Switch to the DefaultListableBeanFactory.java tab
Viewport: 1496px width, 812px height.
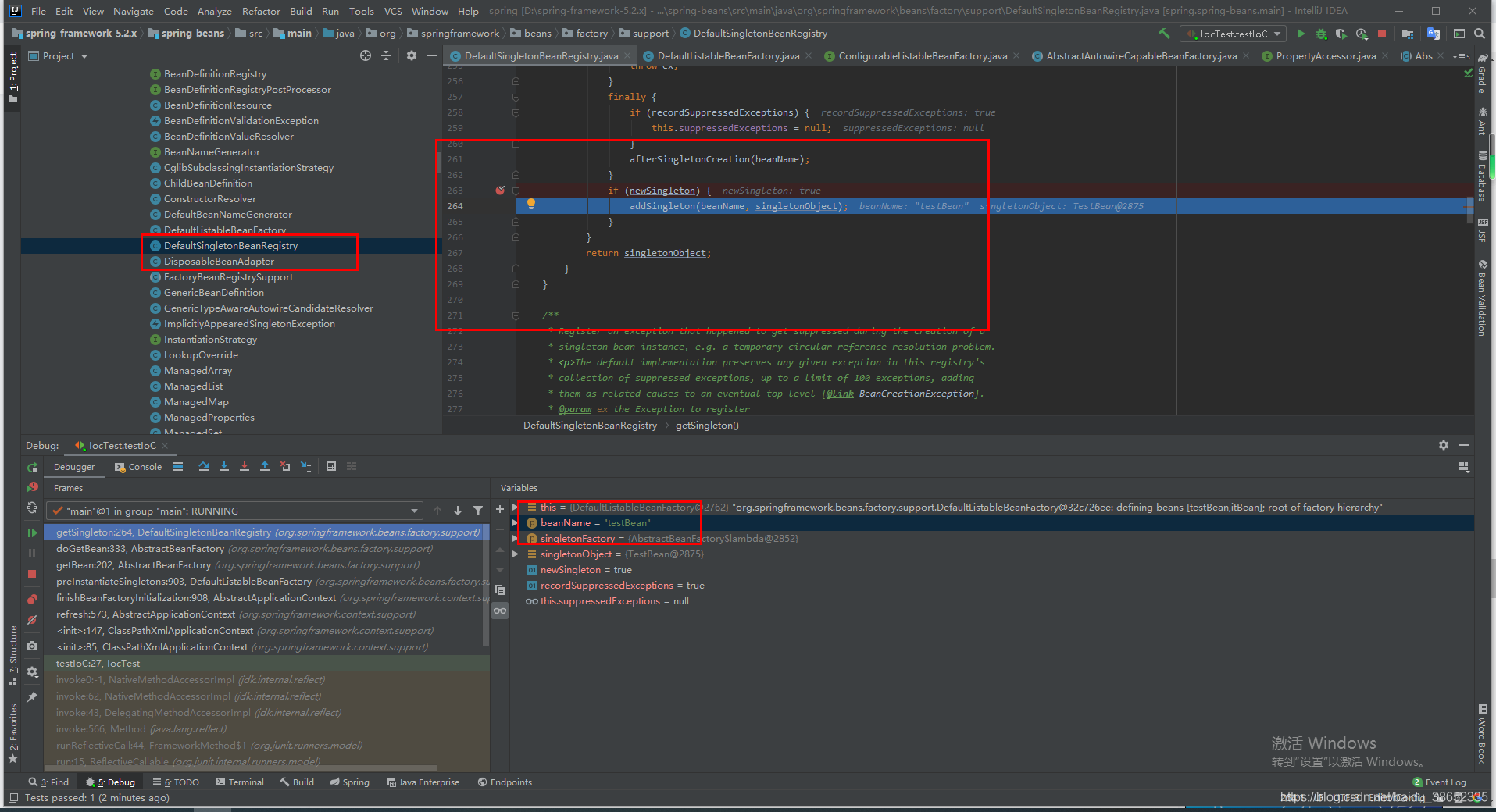[727, 55]
